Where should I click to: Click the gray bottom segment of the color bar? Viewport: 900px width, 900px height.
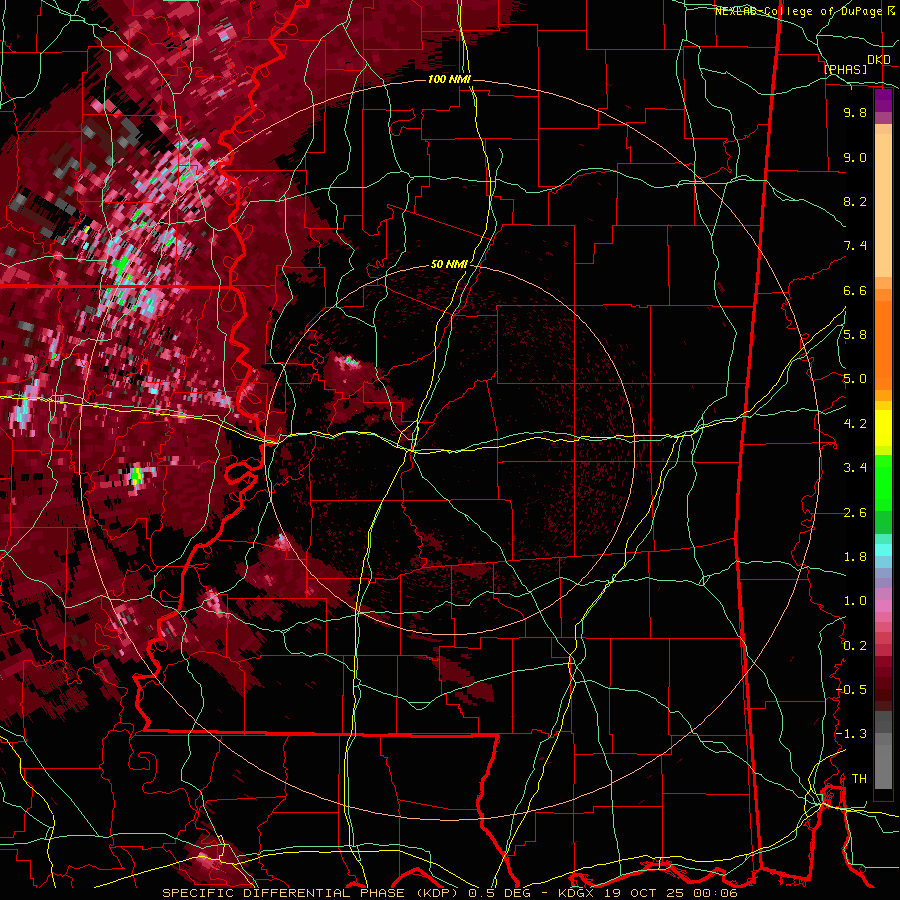pos(883,763)
